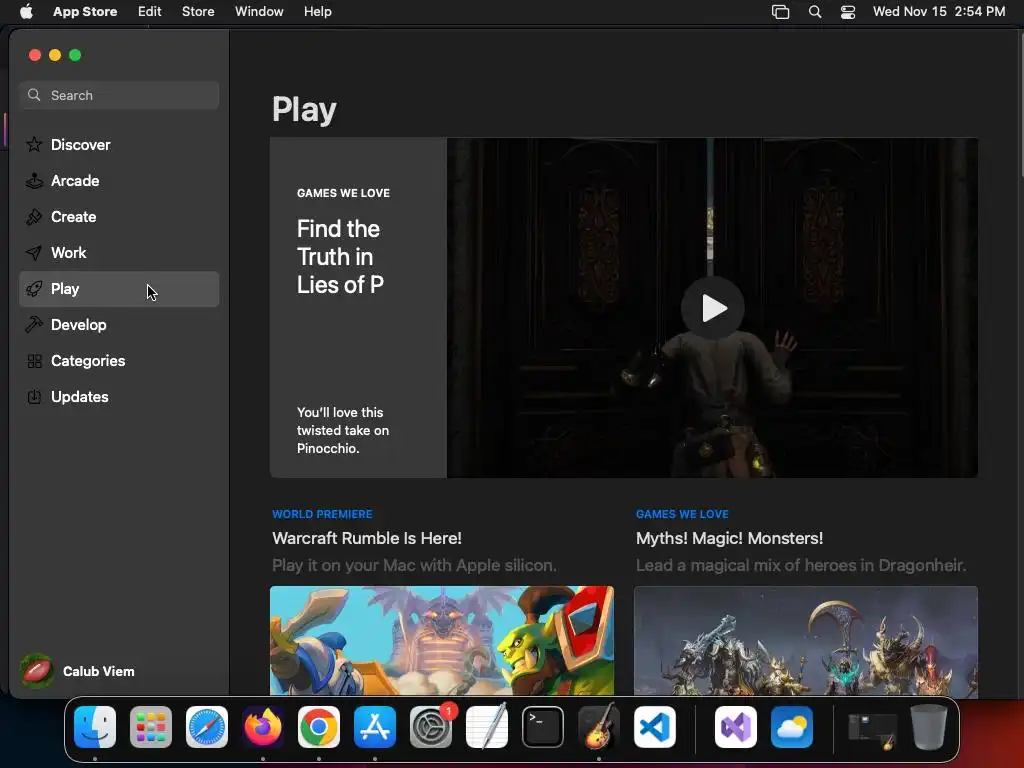
Task: Click the Dragonheir artwork thumbnail
Action: point(806,641)
